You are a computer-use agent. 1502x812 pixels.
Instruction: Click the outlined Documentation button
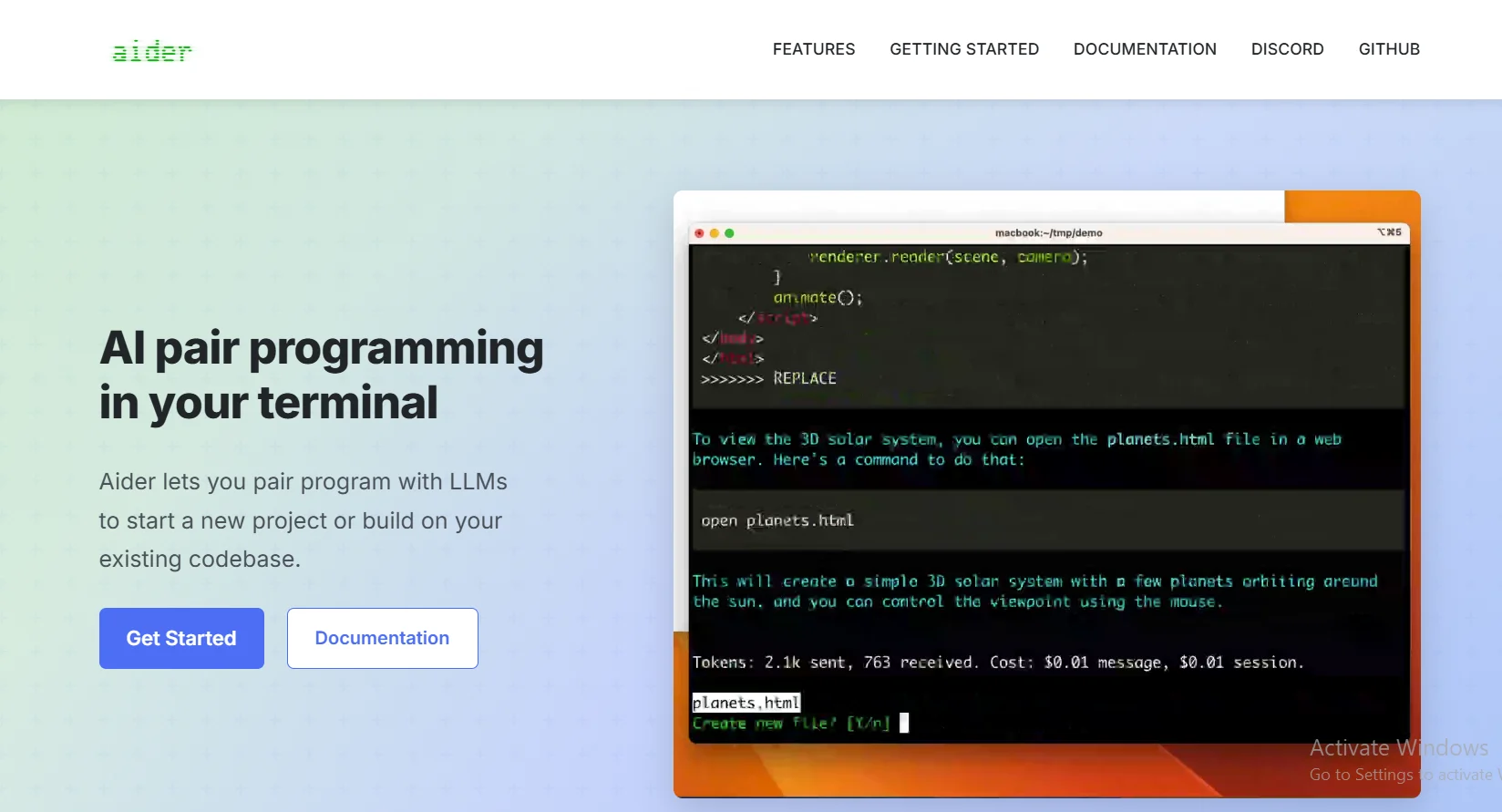click(x=382, y=638)
